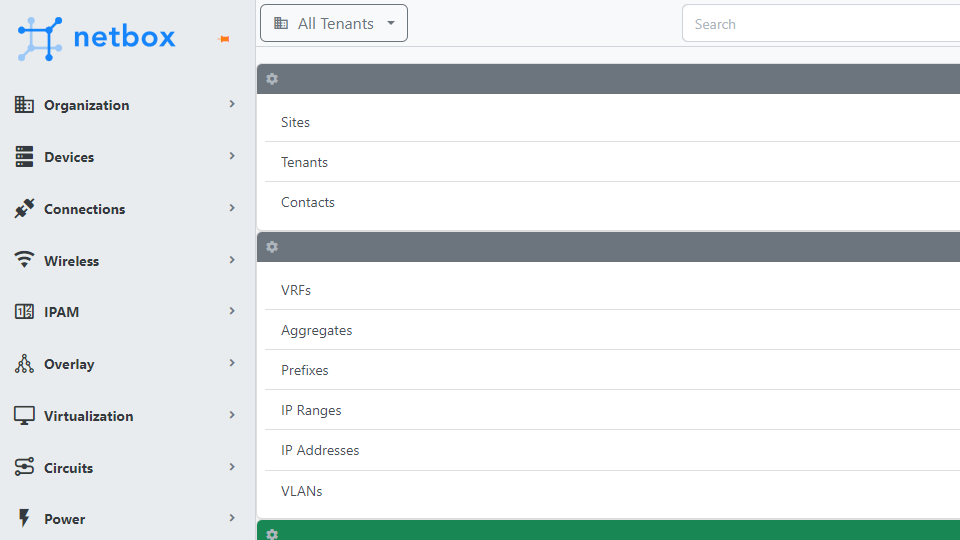Open the Prefixes link

click(304, 370)
